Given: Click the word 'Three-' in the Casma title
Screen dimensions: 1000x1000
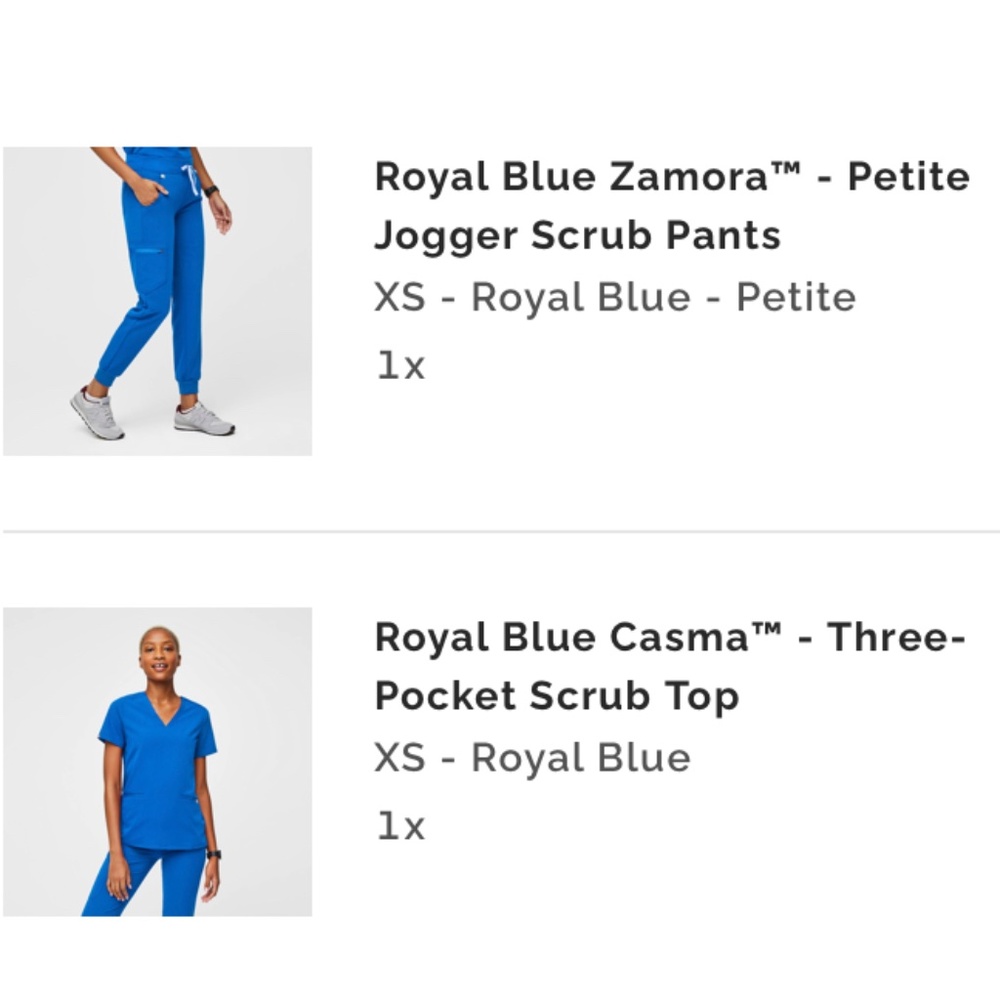Looking at the screenshot, I should click(896, 637).
